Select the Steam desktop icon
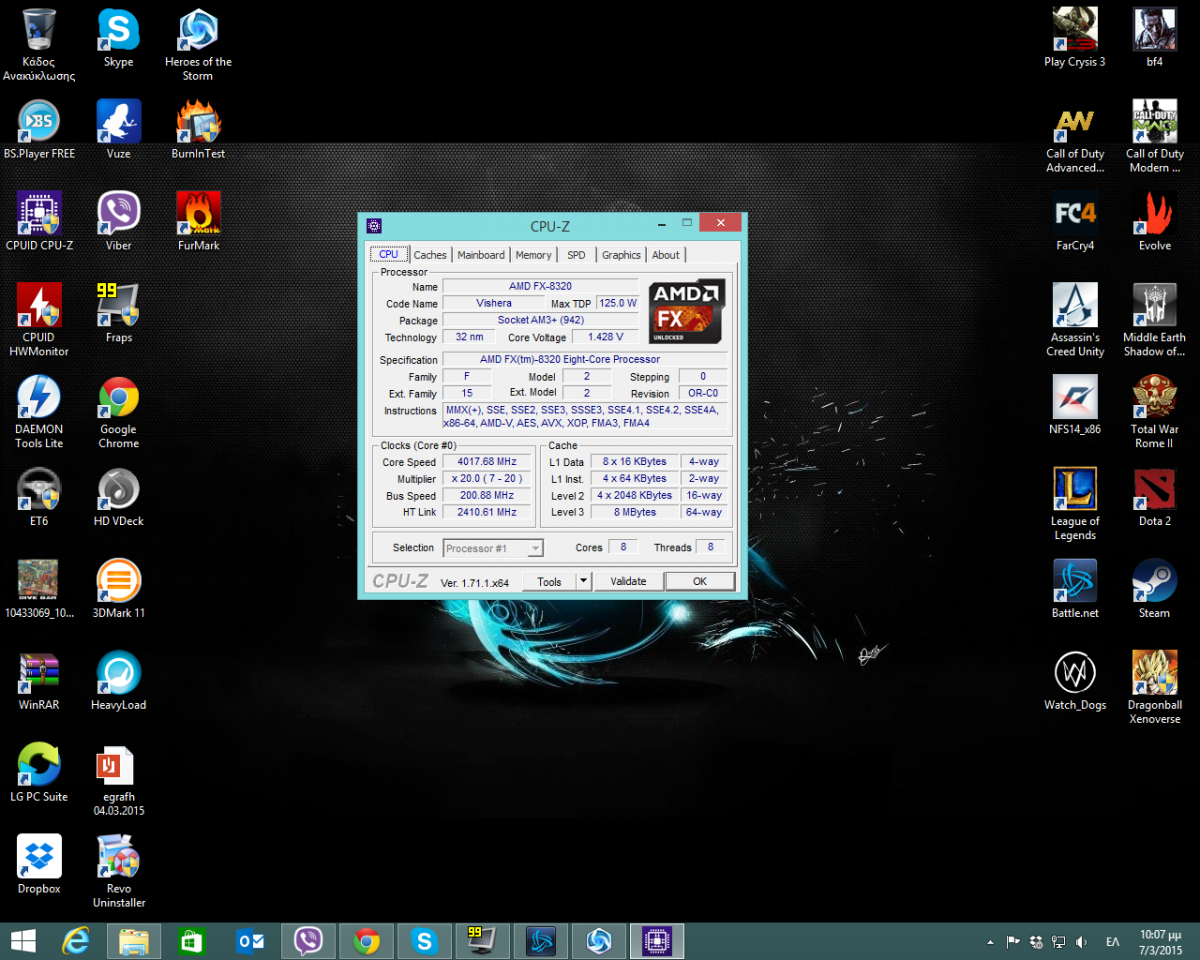 point(1155,589)
